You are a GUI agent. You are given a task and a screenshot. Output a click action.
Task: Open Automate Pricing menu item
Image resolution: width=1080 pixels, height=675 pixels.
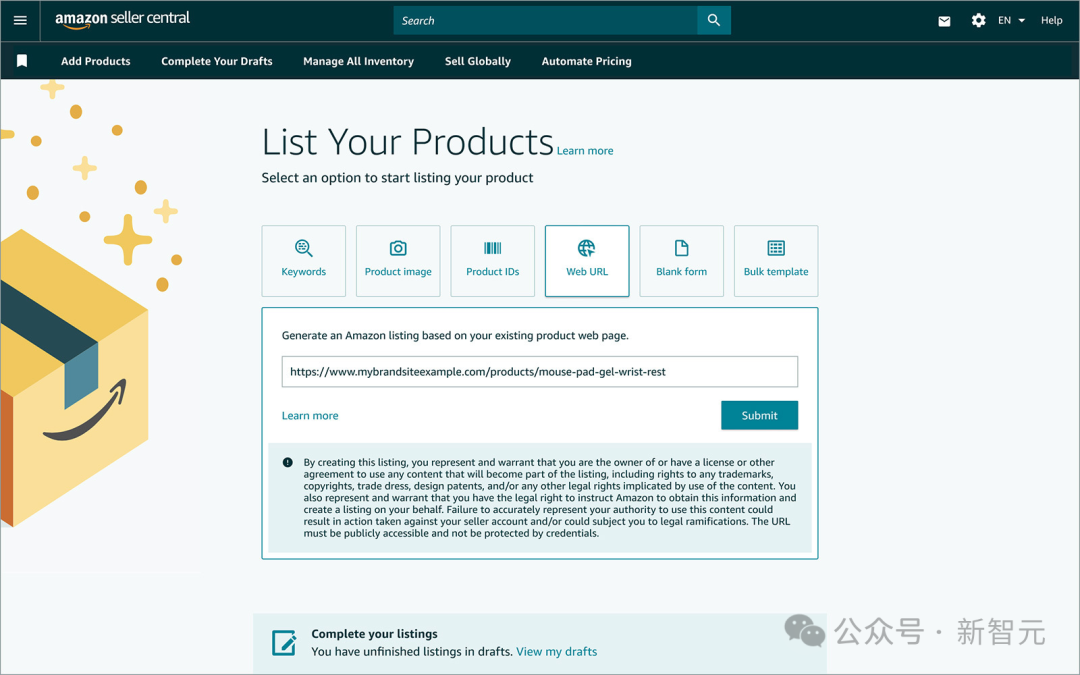point(586,61)
